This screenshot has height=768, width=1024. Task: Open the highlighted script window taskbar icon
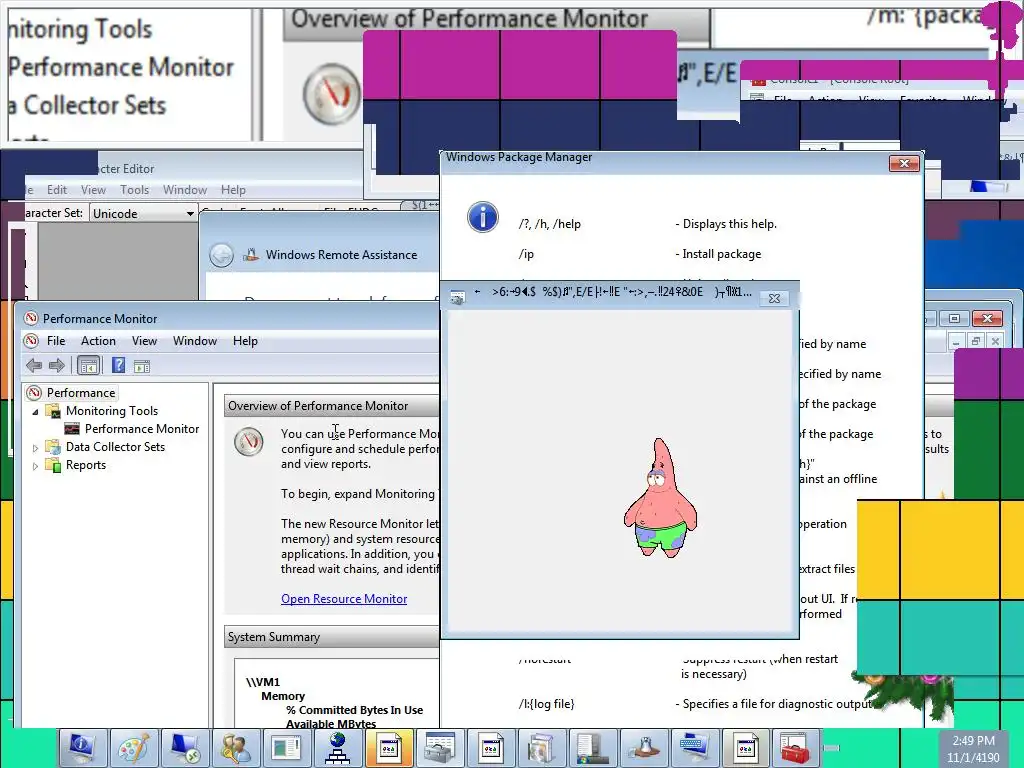[x=389, y=748]
